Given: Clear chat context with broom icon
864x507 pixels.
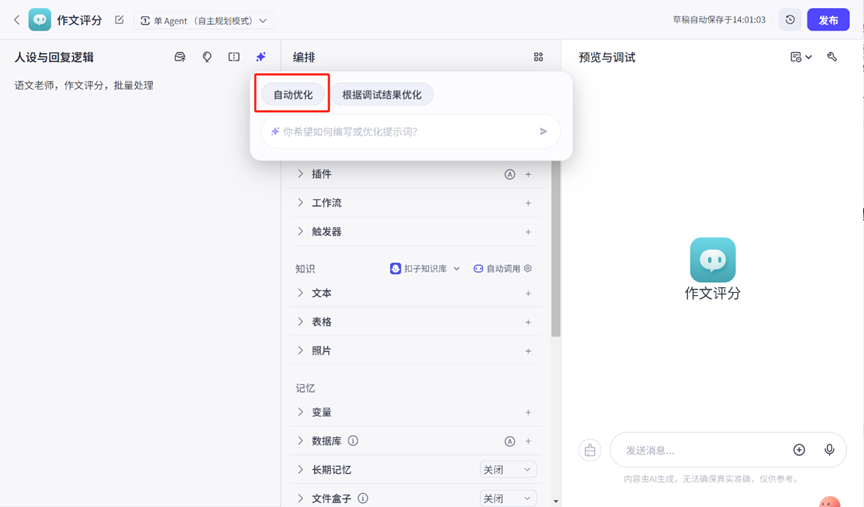Looking at the screenshot, I should [590, 450].
